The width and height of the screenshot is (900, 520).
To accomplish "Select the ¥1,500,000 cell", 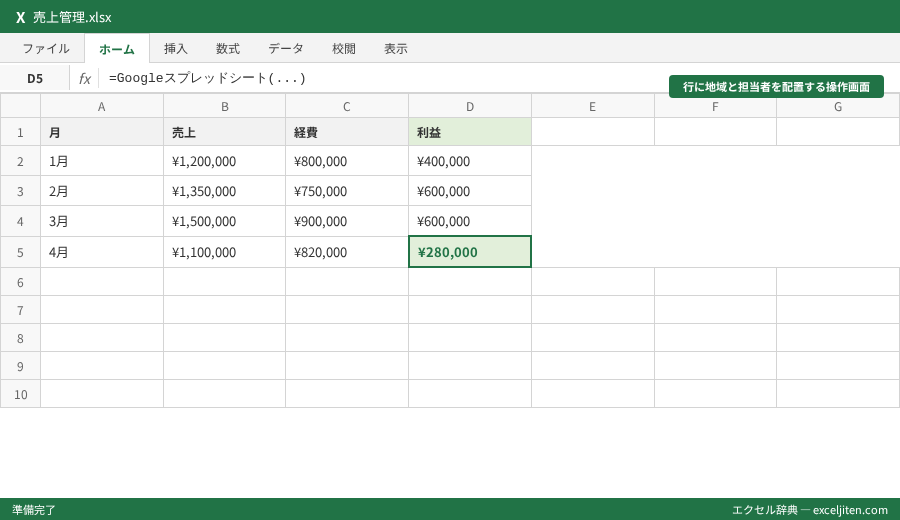I will click(x=224, y=221).
